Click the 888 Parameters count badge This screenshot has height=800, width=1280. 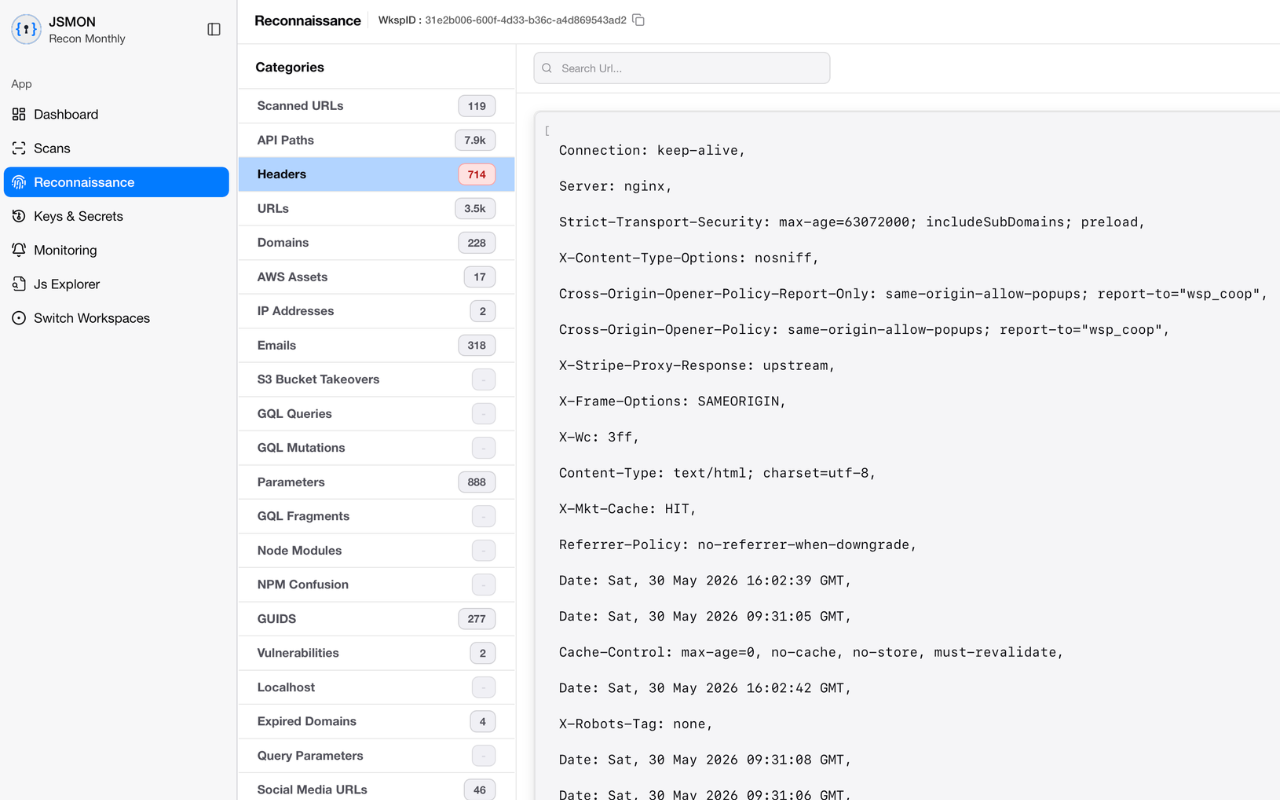pyautogui.click(x=477, y=482)
